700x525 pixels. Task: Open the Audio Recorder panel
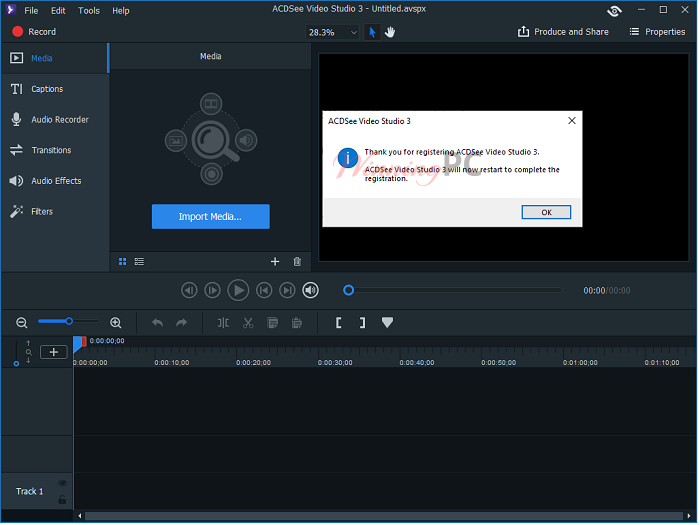click(54, 120)
